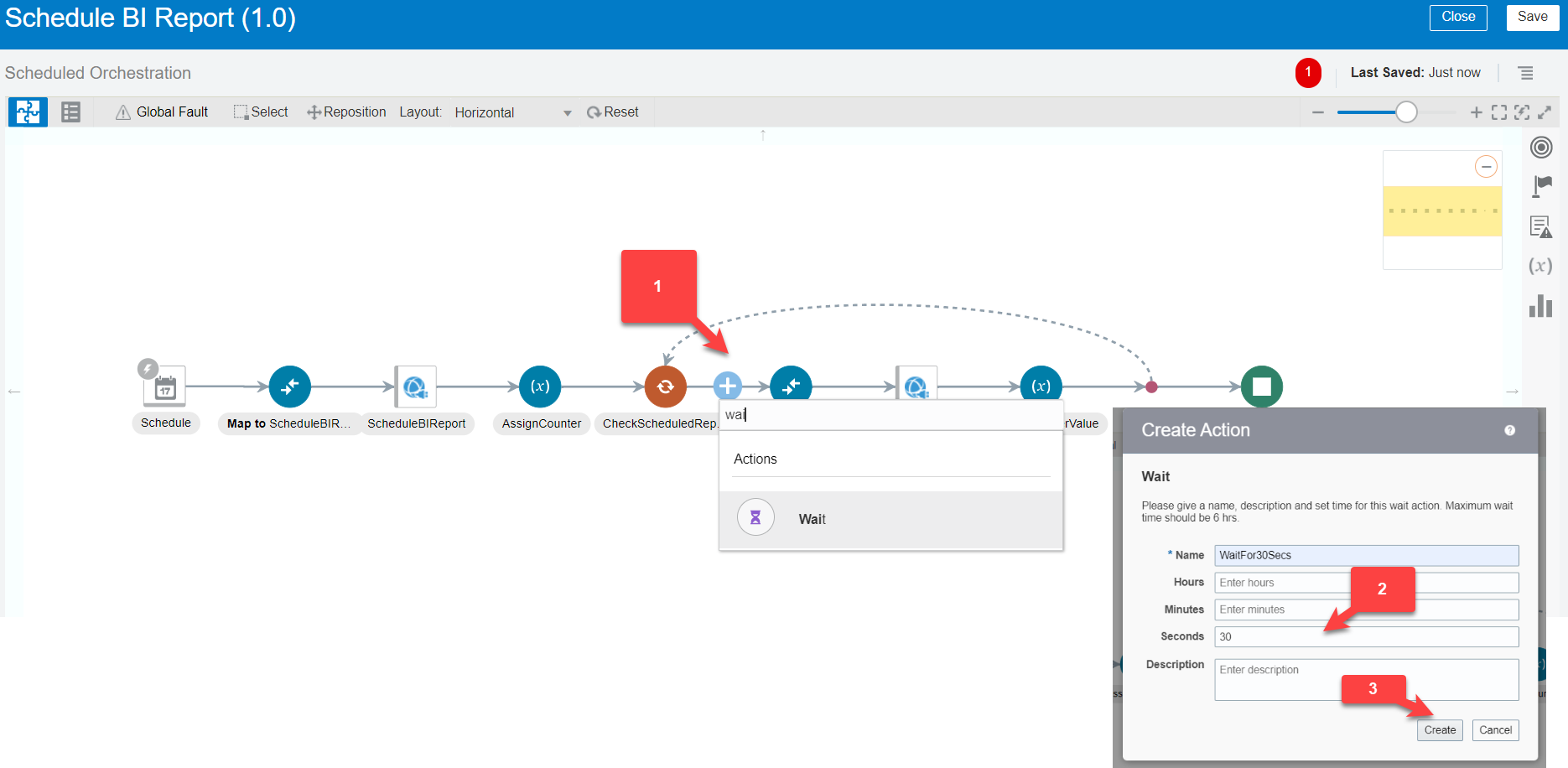Choose Wait from the Actions list
The image size is (1568, 768).
click(811, 519)
